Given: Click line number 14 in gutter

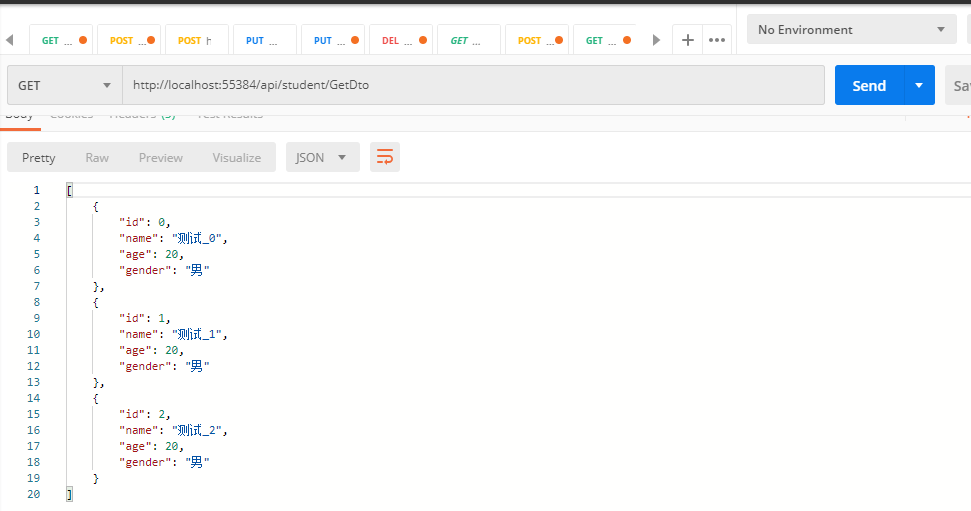Looking at the screenshot, I should coord(33,398).
